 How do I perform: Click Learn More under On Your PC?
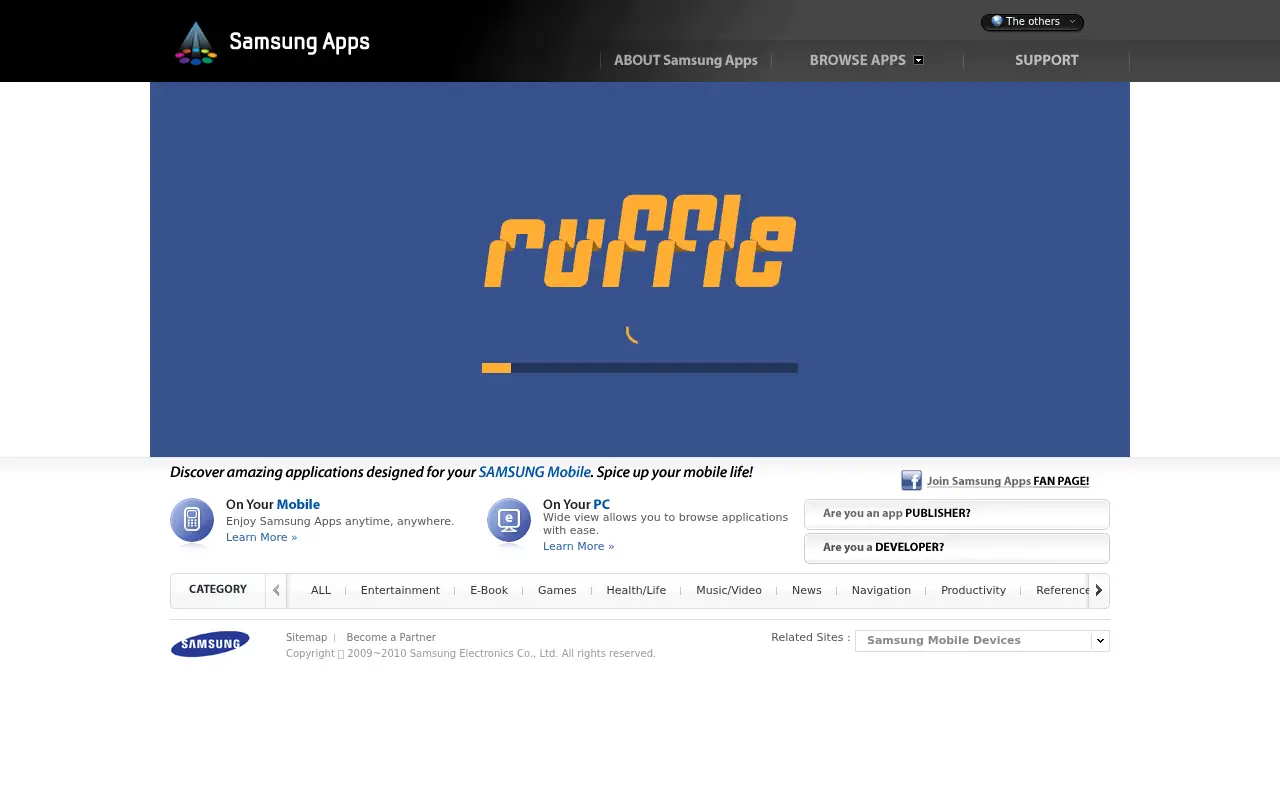(578, 546)
